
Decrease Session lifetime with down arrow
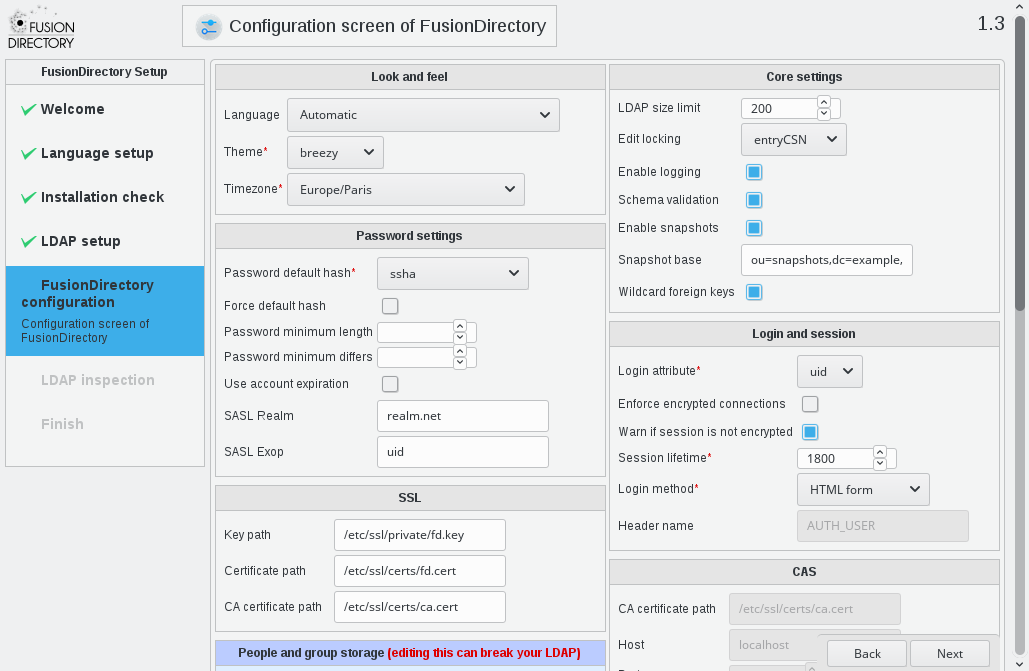coord(879,464)
